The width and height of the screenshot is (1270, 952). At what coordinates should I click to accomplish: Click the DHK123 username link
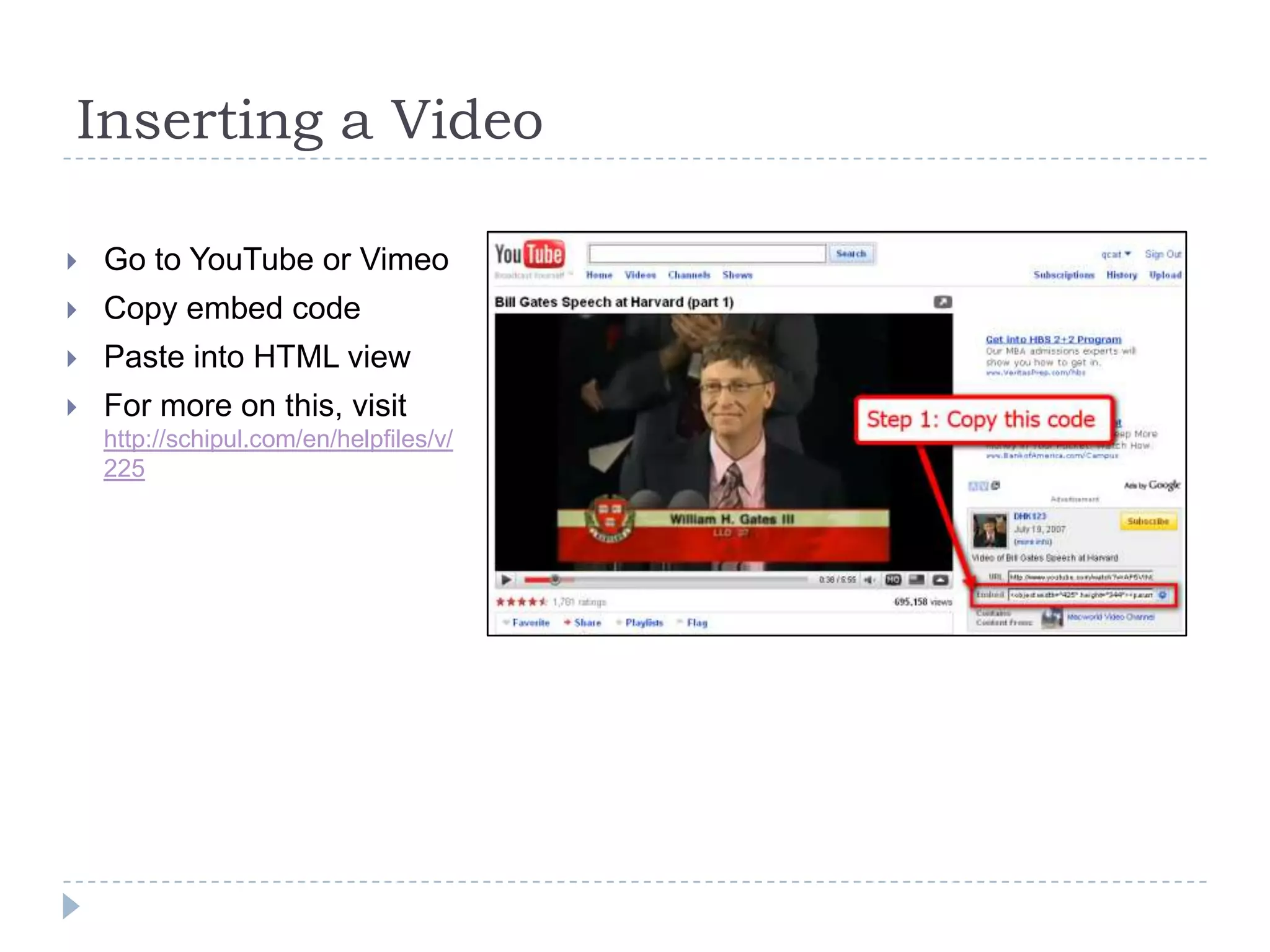(x=1029, y=516)
